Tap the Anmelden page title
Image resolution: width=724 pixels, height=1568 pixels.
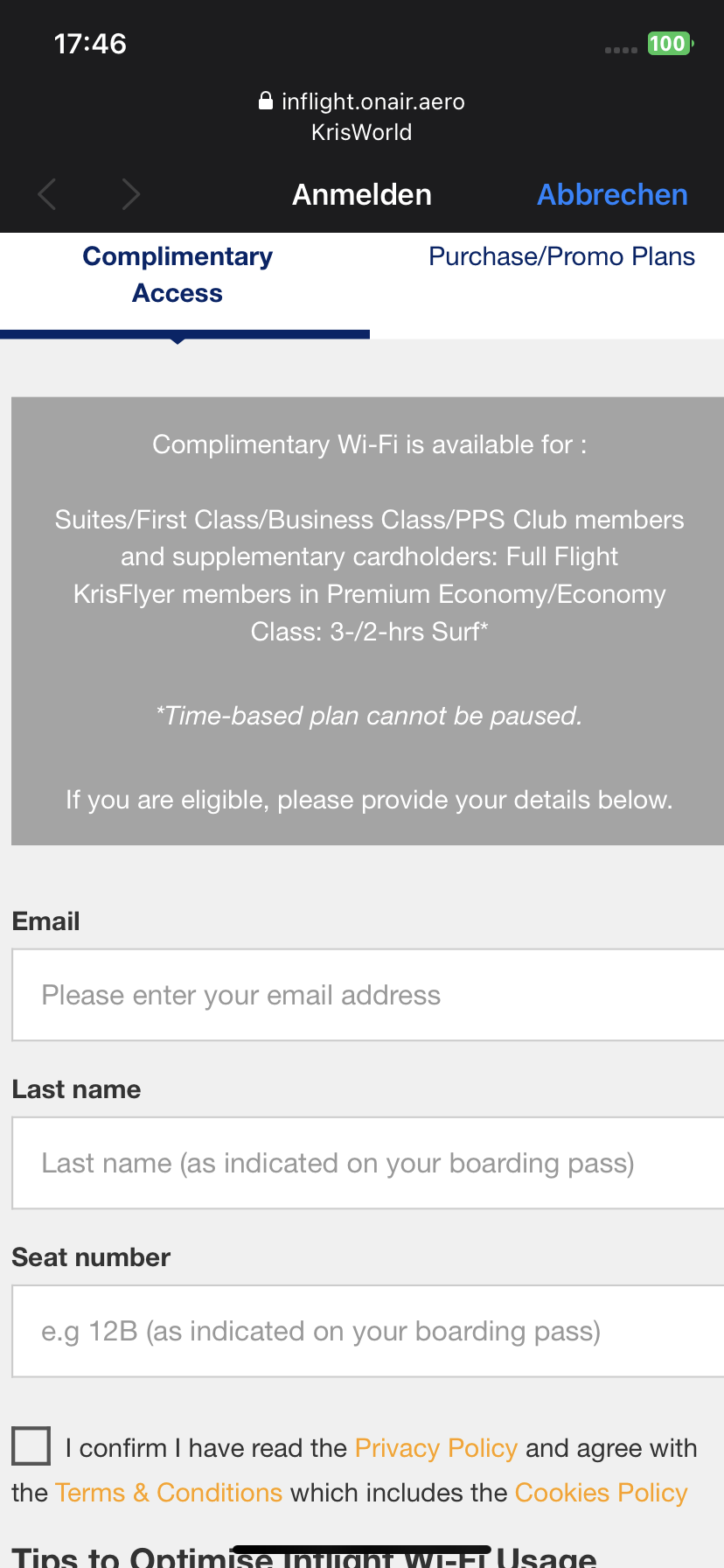click(x=362, y=194)
